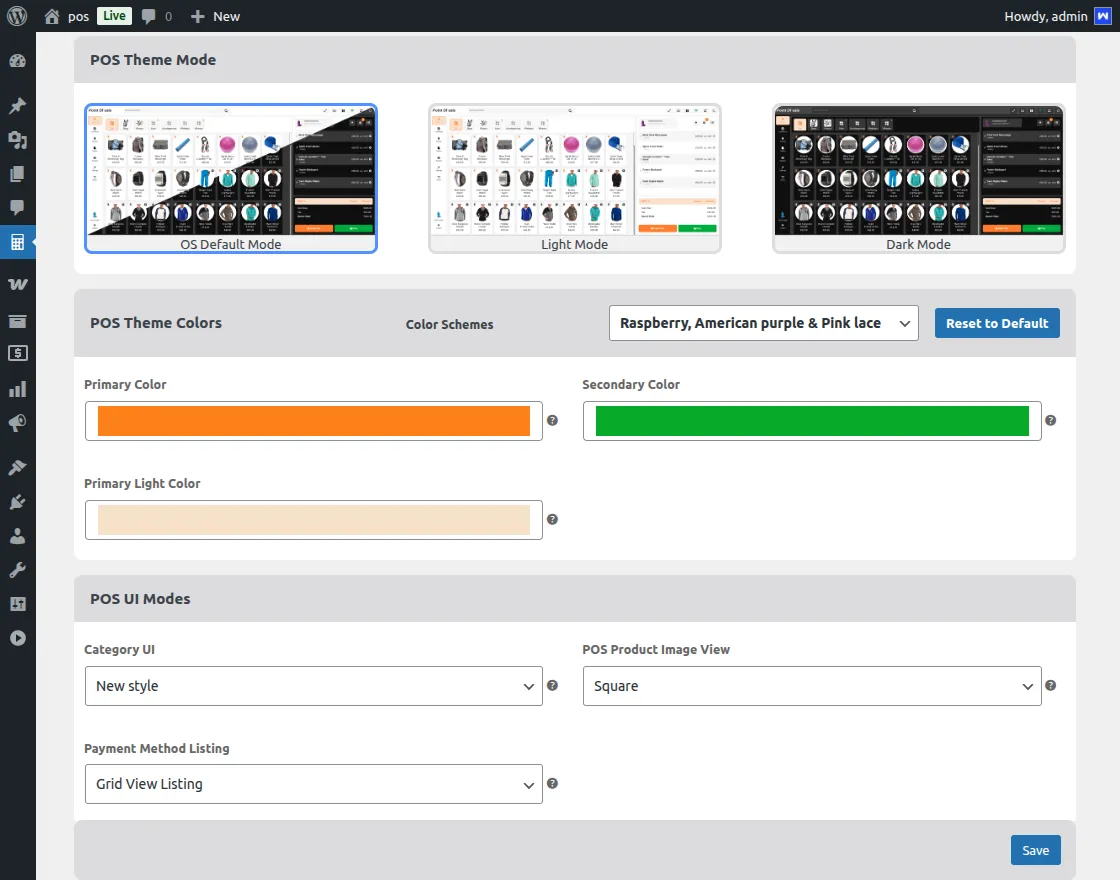Select OS Default Mode theme

[x=231, y=178]
